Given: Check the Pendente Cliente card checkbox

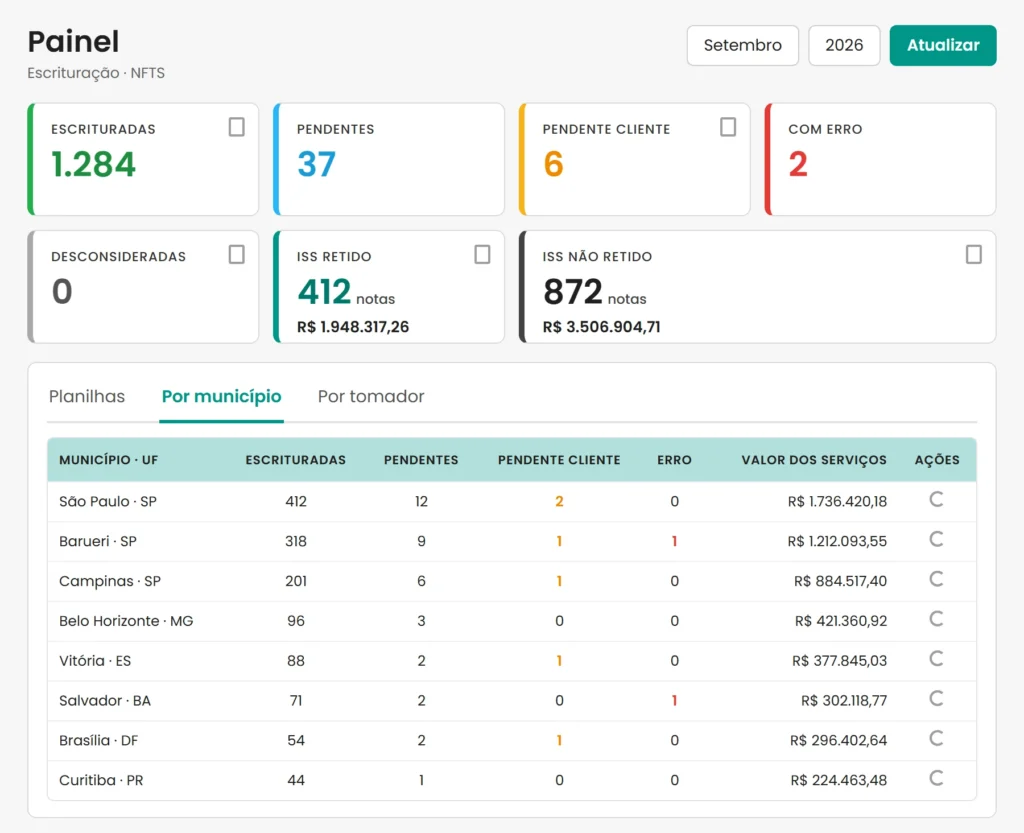Looking at the screenshot, I should pos(728,127).
